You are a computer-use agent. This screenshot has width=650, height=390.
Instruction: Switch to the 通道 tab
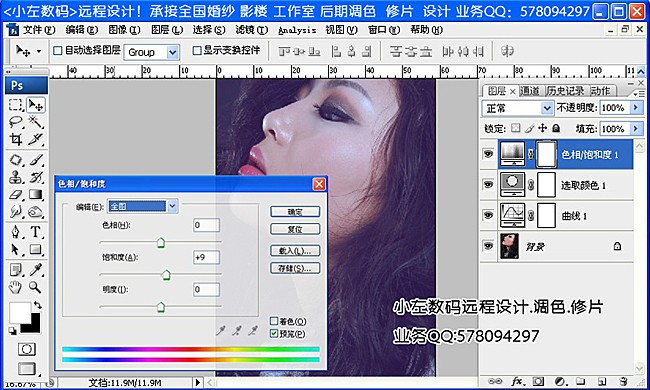(x=530, y=91)
